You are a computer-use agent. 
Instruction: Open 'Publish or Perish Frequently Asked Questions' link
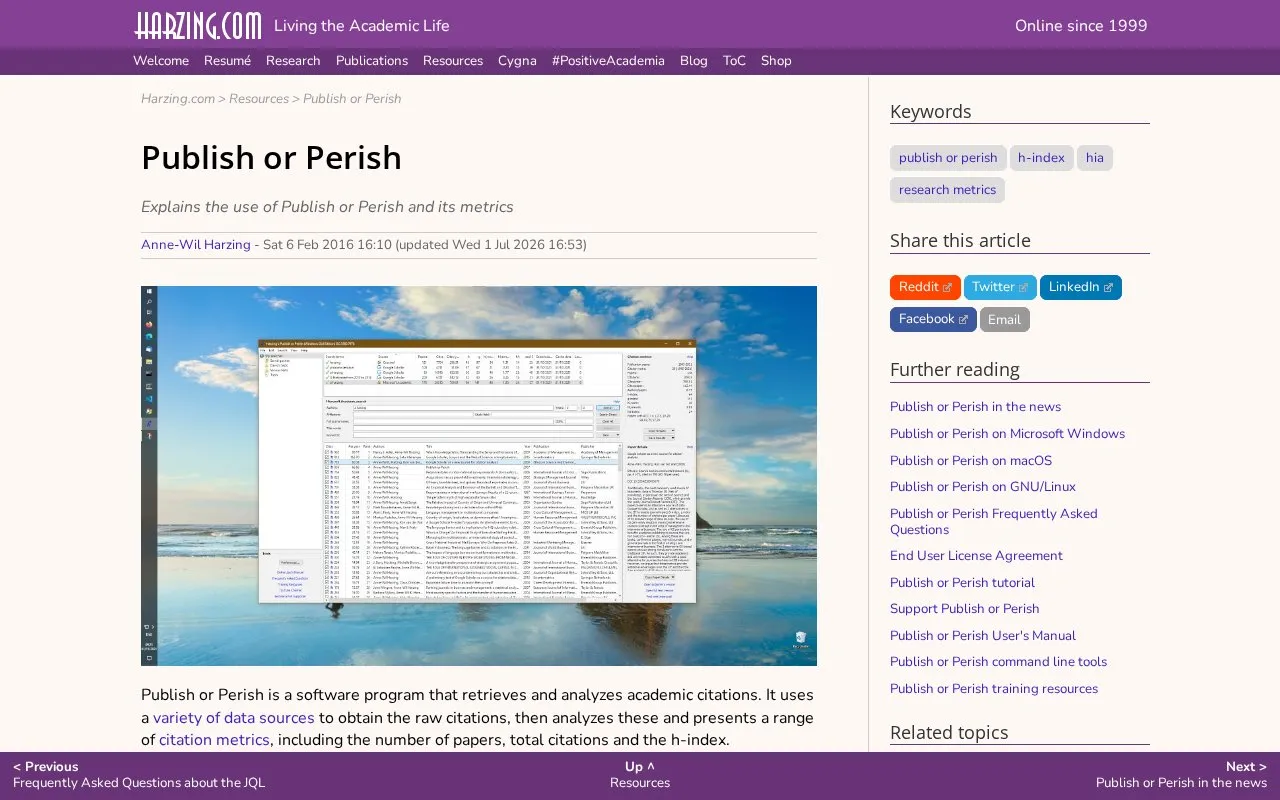994,522
